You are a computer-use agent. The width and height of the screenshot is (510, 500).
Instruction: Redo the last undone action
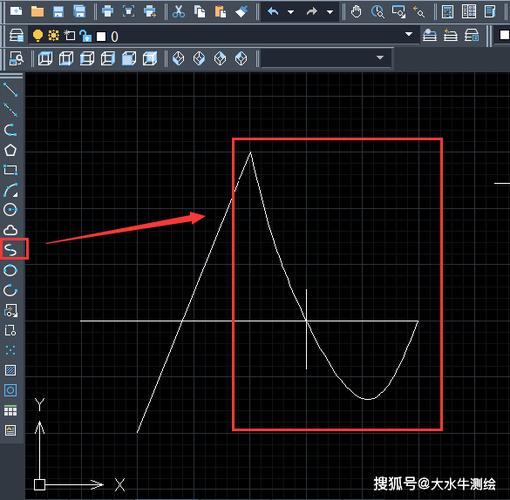click(312, 12)
